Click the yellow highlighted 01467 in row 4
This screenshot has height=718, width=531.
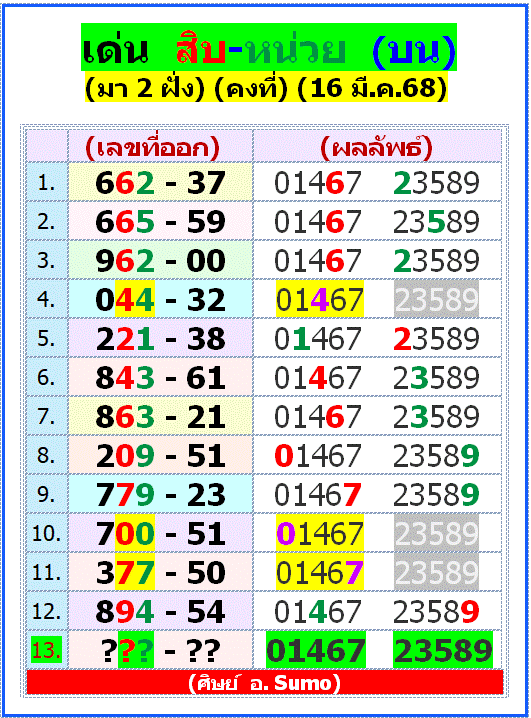(x=320, y=299)
